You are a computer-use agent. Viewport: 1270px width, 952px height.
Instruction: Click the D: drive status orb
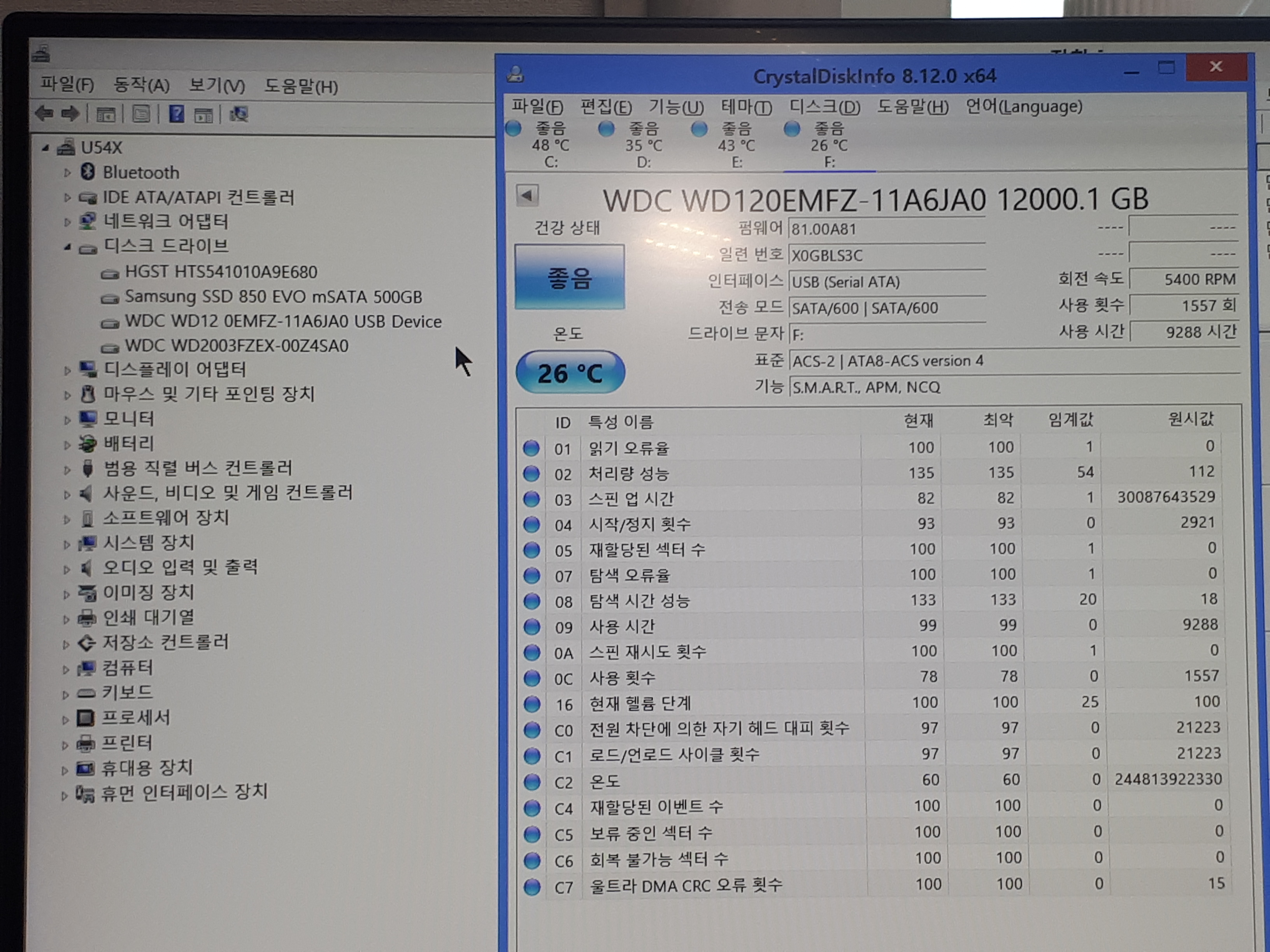(606, 129)
